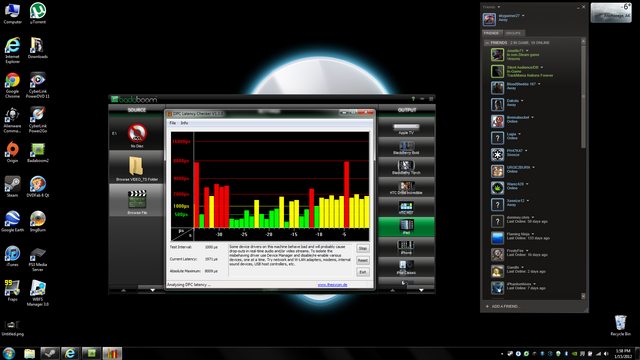This screenshot has height=360, width=640.
Task: Open the File menu in DPC Latency Checker
Action: (x=173, y=123)
